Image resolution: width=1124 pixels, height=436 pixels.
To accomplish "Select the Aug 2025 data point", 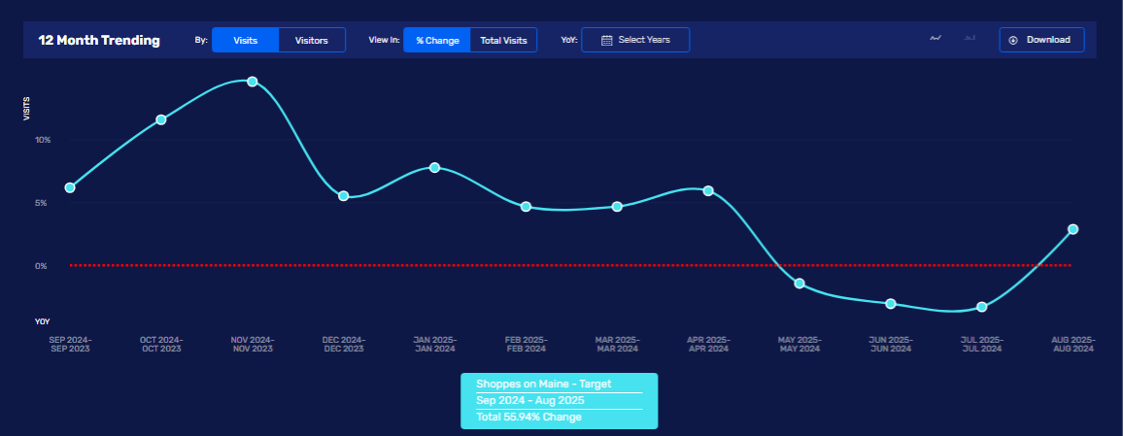I will click(1073, 229).
